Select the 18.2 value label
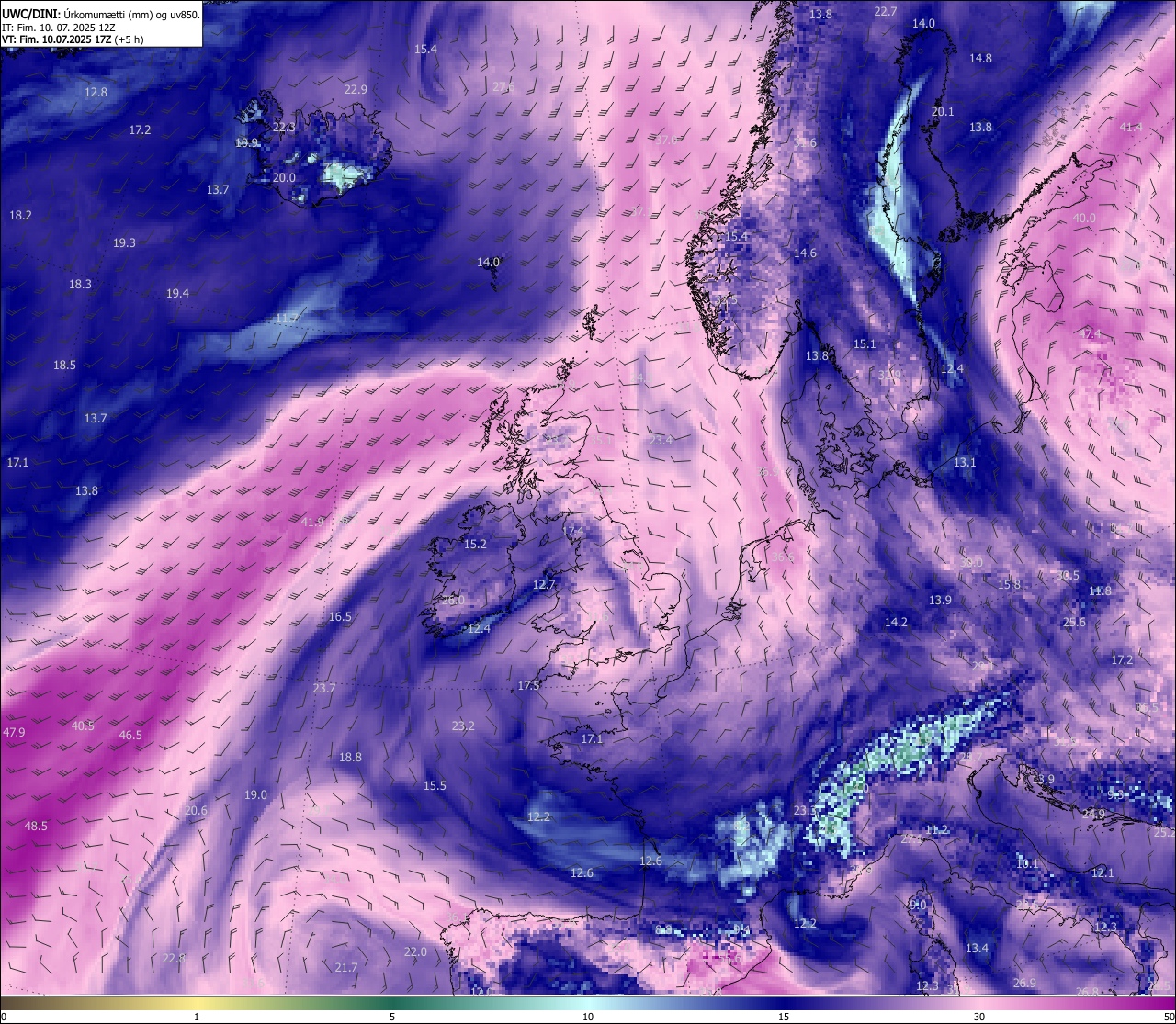 [x=20, y=216]
